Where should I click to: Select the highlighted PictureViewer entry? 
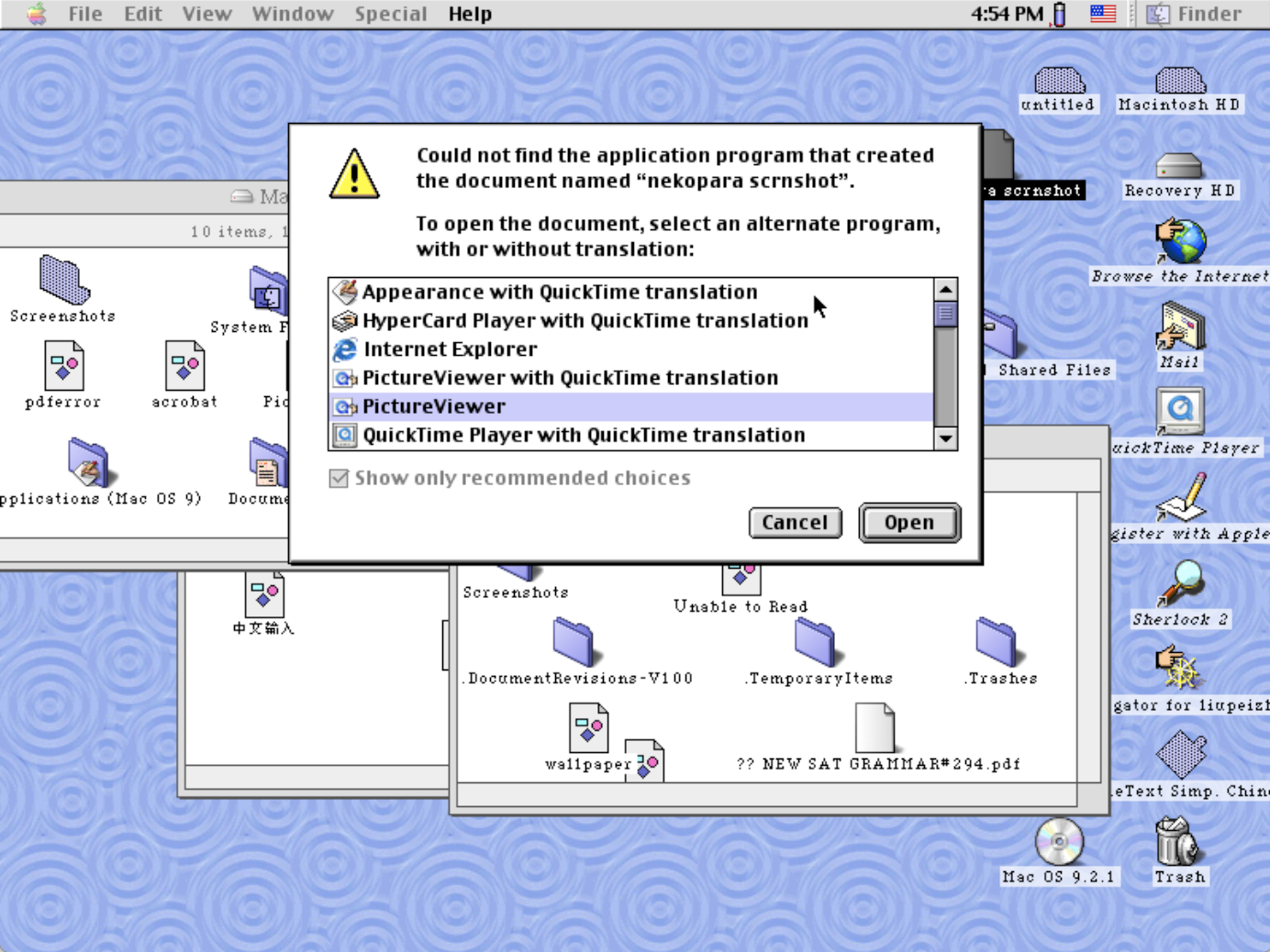pyautogui.click(x=631, y=406)
